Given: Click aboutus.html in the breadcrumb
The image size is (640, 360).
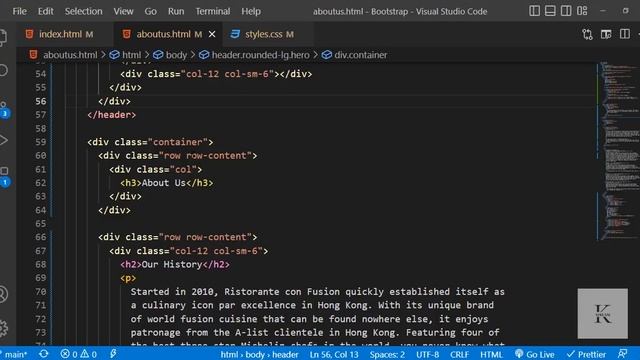Looking at the screenshot, I should (70, 55).
